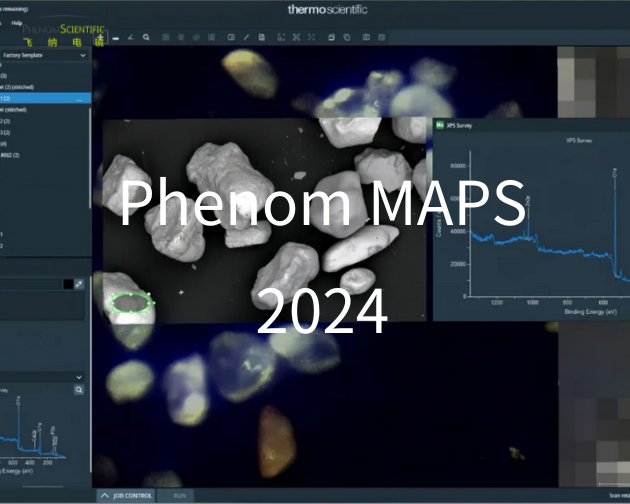The height and width of the screenshot is (504, 630).
Task: Select the "(stitched)" row under the highlighted item
Action: coord(44,109)
